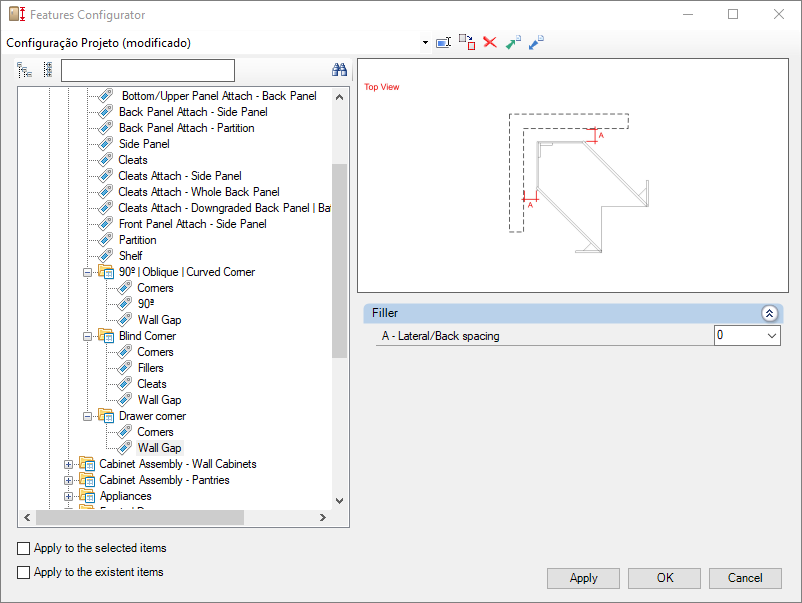Select the standalone Cleats tree item

[132, 160]
